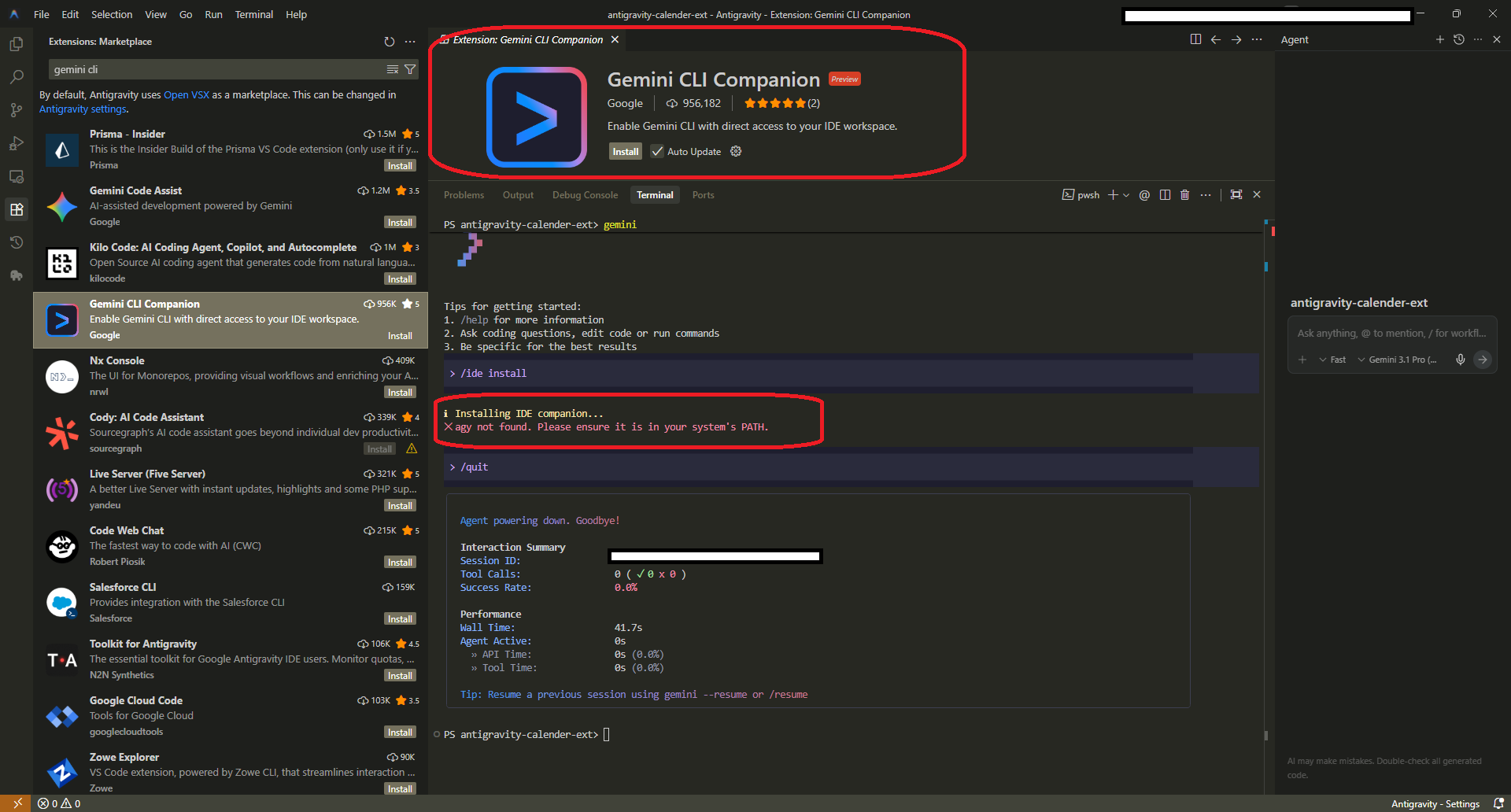Open the Source Control view in activity bar
Screen dimensions: 1511x812
click(16, 110)
